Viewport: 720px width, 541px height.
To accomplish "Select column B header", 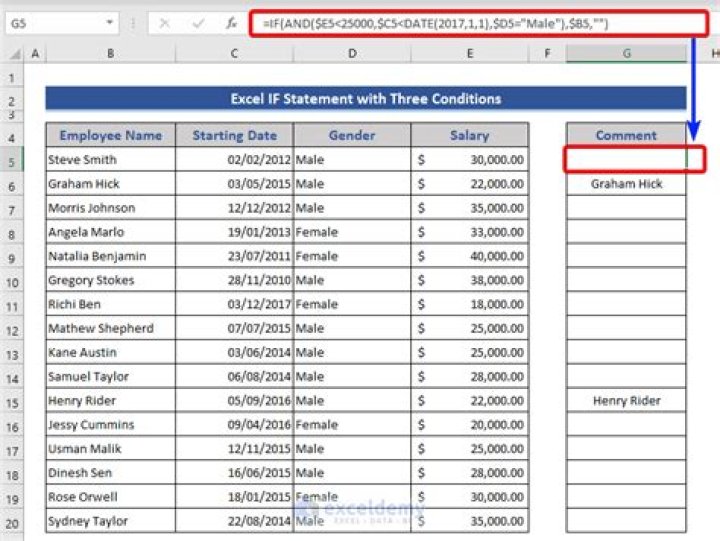I will 111,54.
